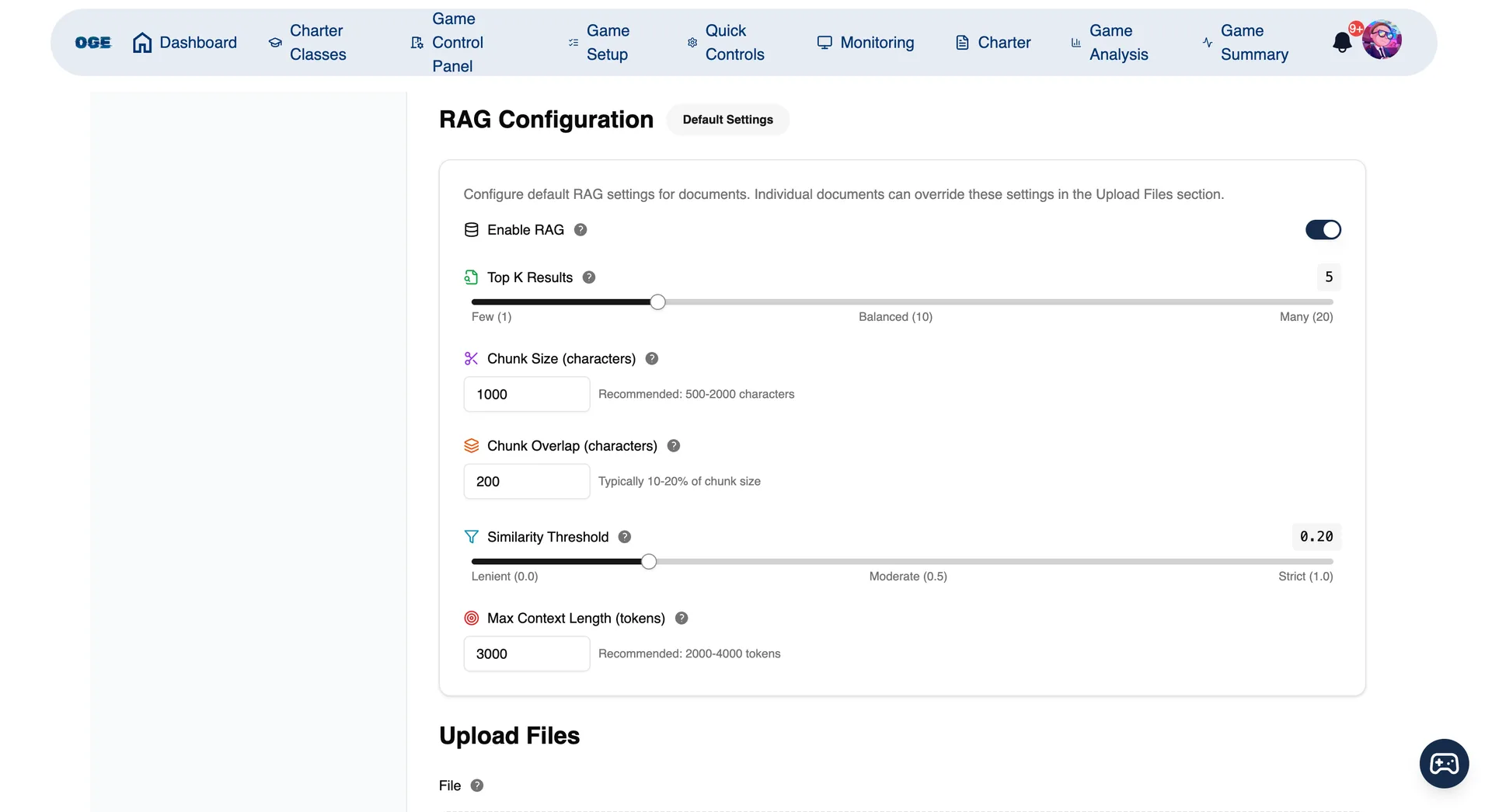
Task: Focus the Chunk Size input field
Action: (x=527, y=395)
